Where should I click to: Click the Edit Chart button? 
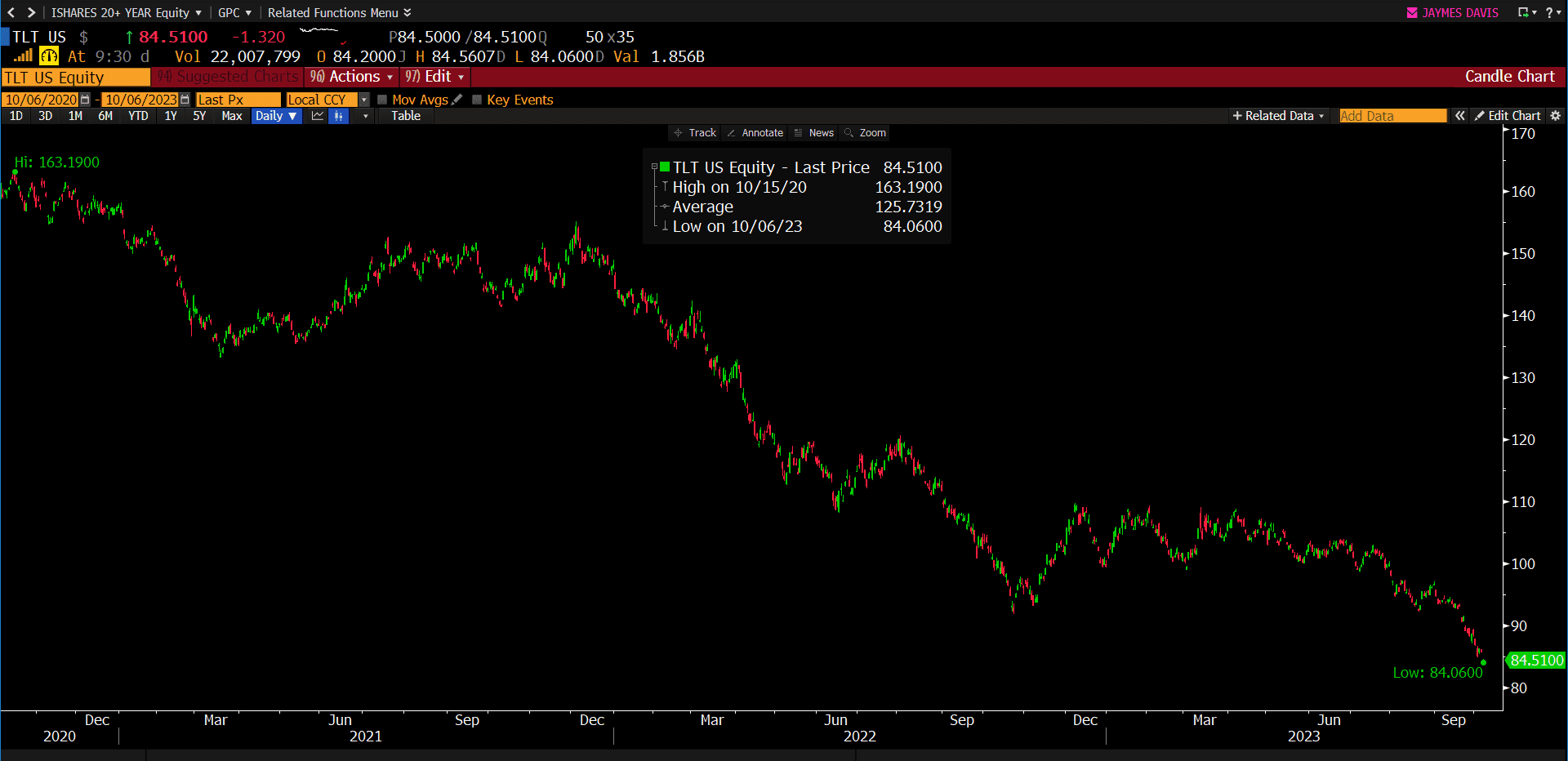(1507, 116)
